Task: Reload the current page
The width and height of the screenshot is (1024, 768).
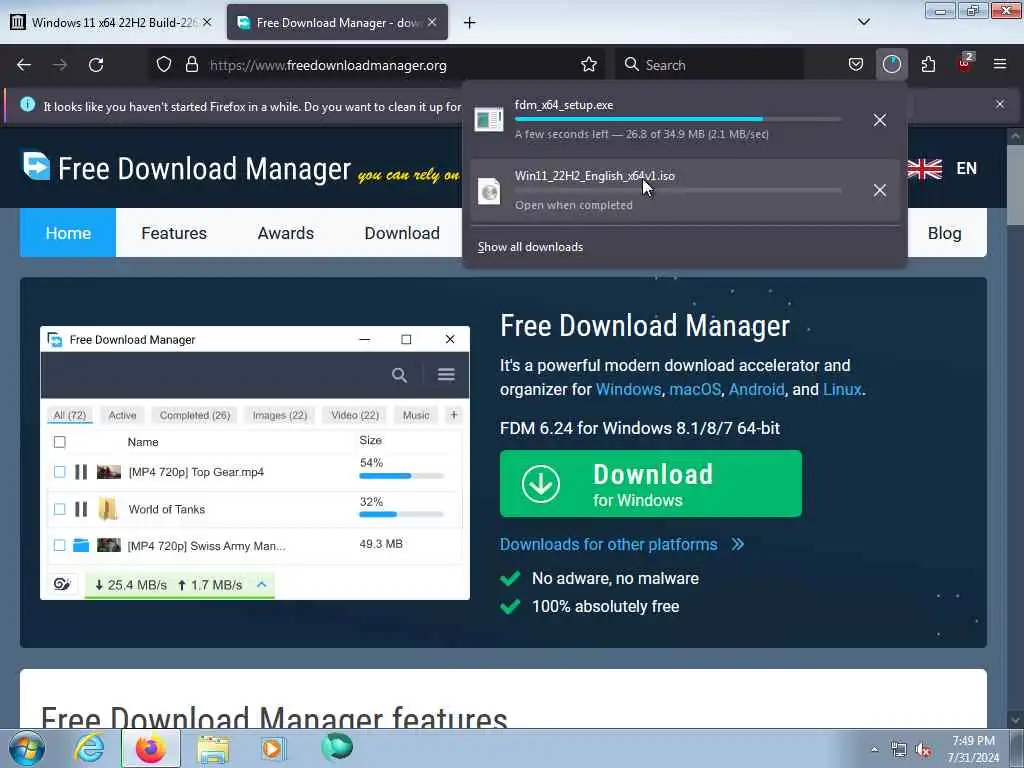Action: pyautogui.click(x=96, y=65)
